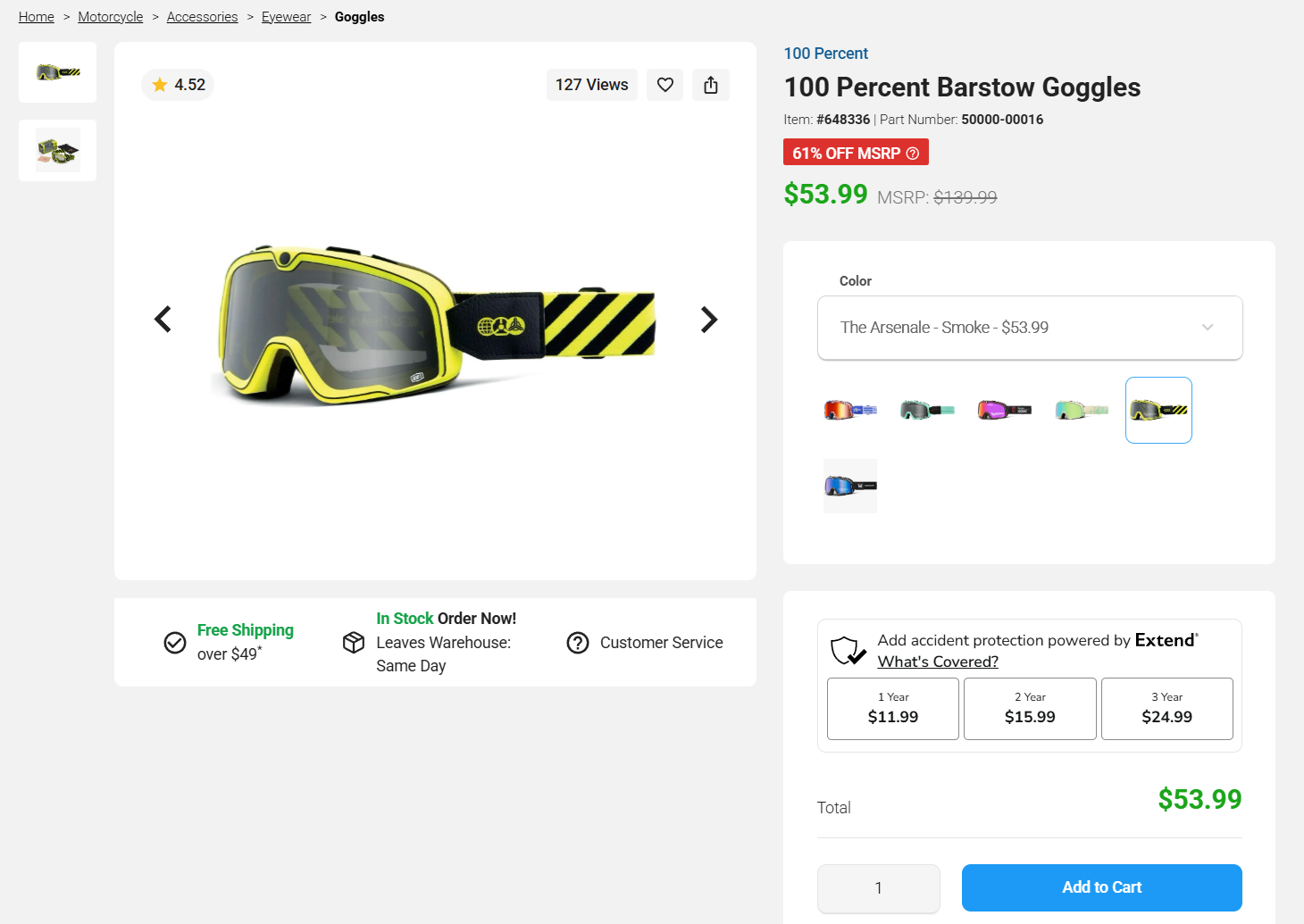Click the yellow star rating badge
This screenshot has height=924, width=1304.
pyautogui.click(x=178, y=85)
